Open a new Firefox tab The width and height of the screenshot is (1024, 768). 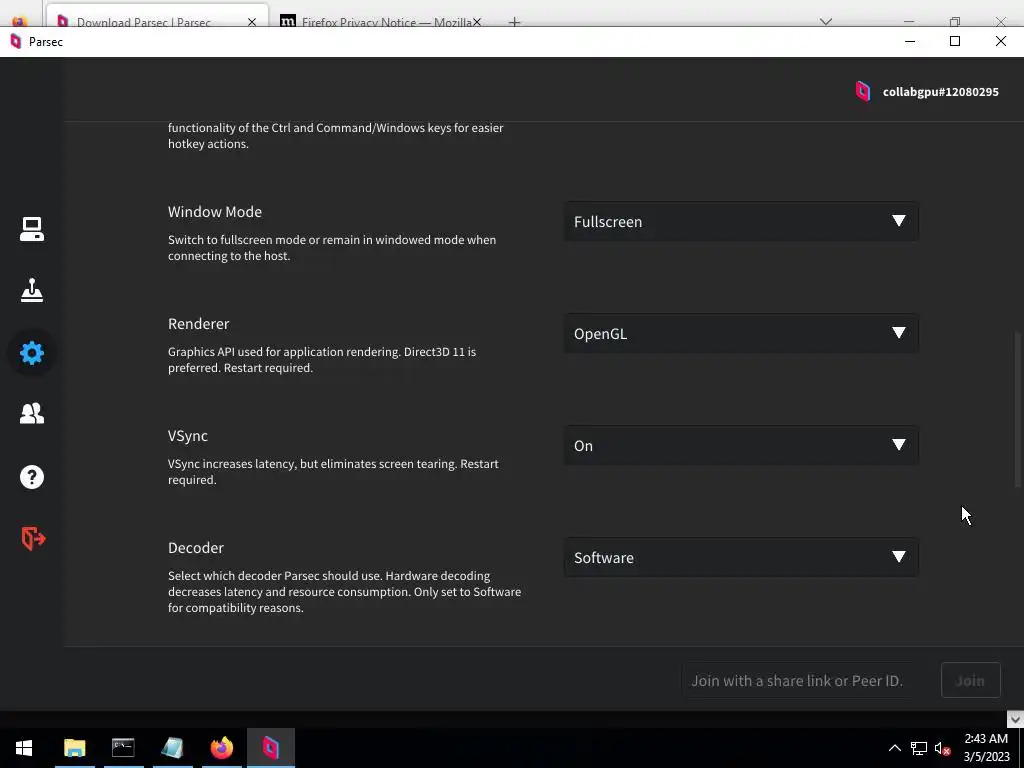(x=515, y=22)
